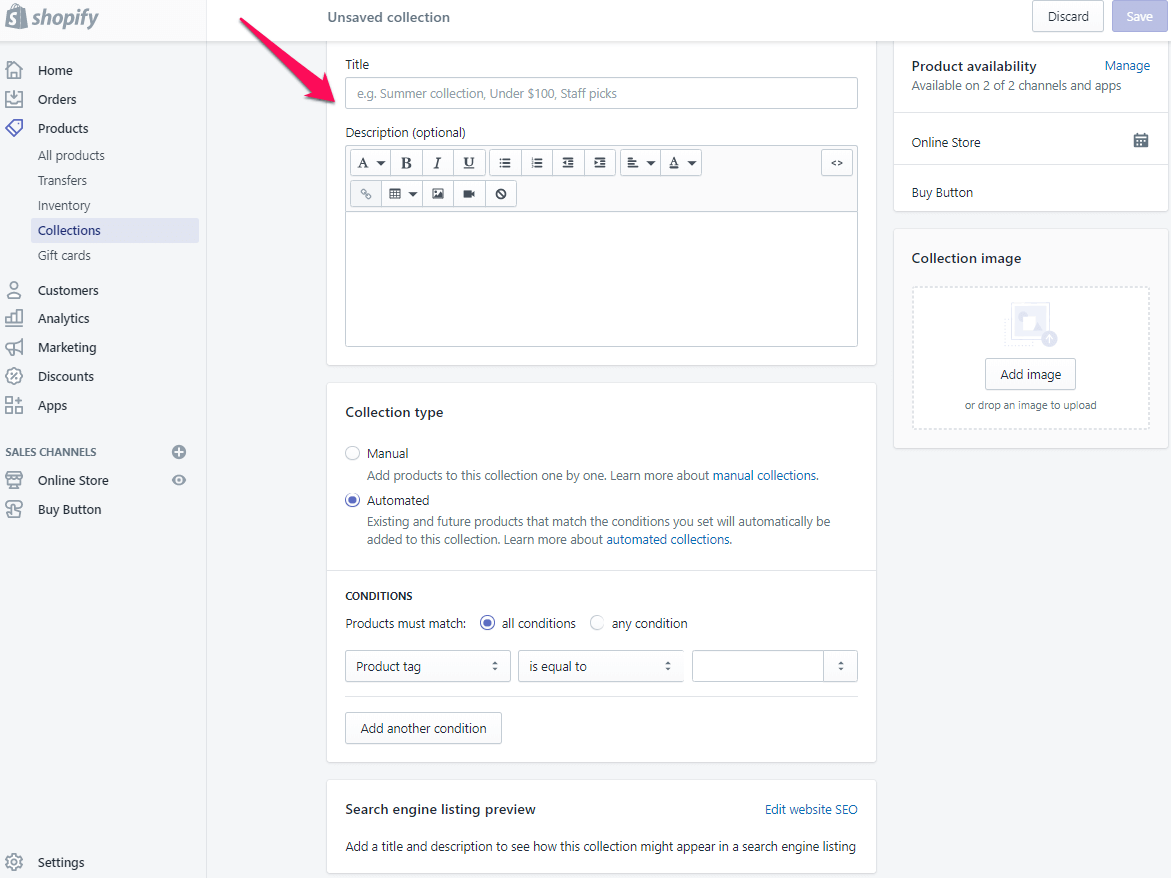Click the condition value input field
The height and width of the screenshot is (878, 1171).
coord(757,666)
